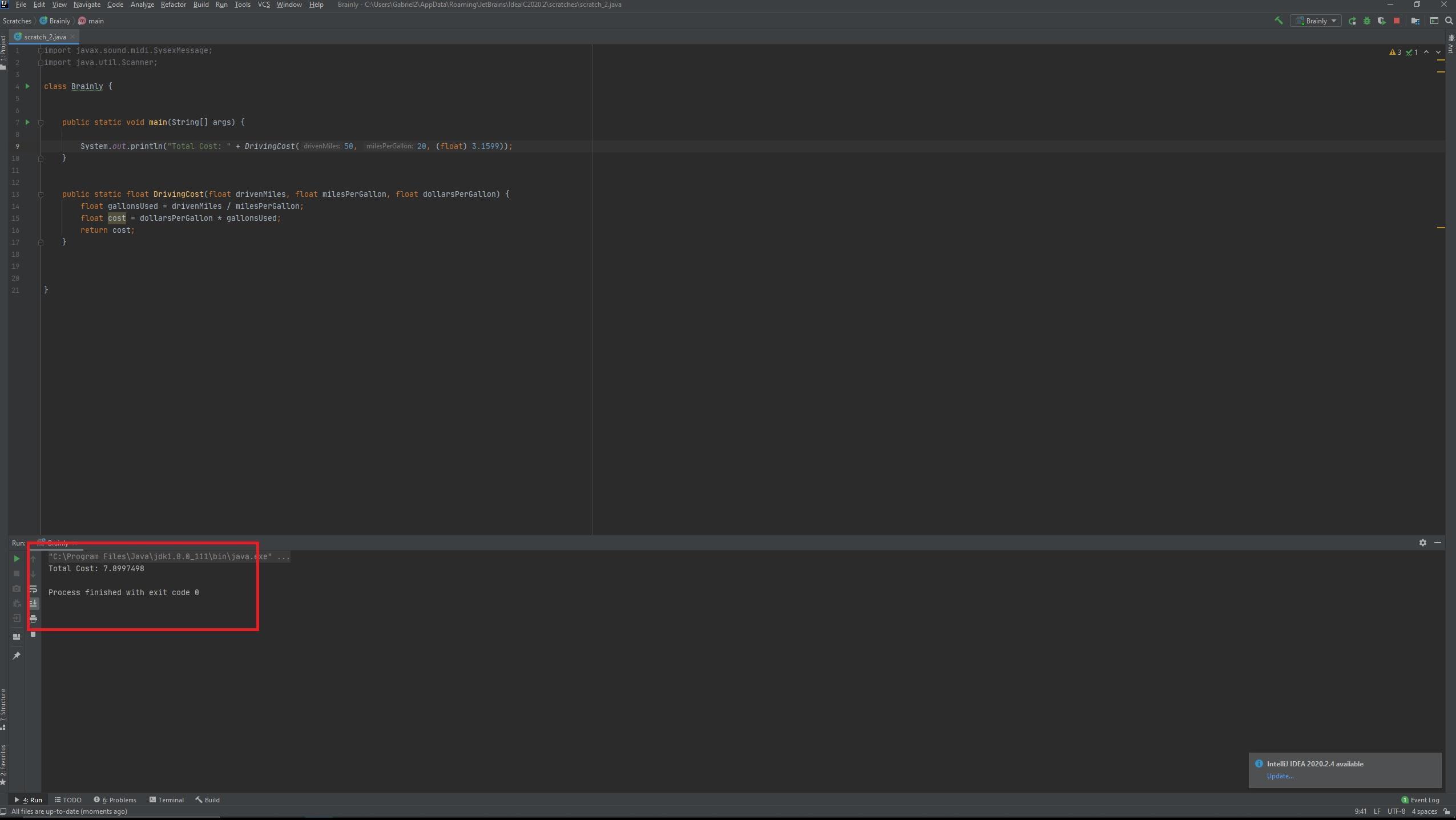Toggle scroll to end in console
The width and height of the screenshot is (1456, 820).
tap(33, 604)
